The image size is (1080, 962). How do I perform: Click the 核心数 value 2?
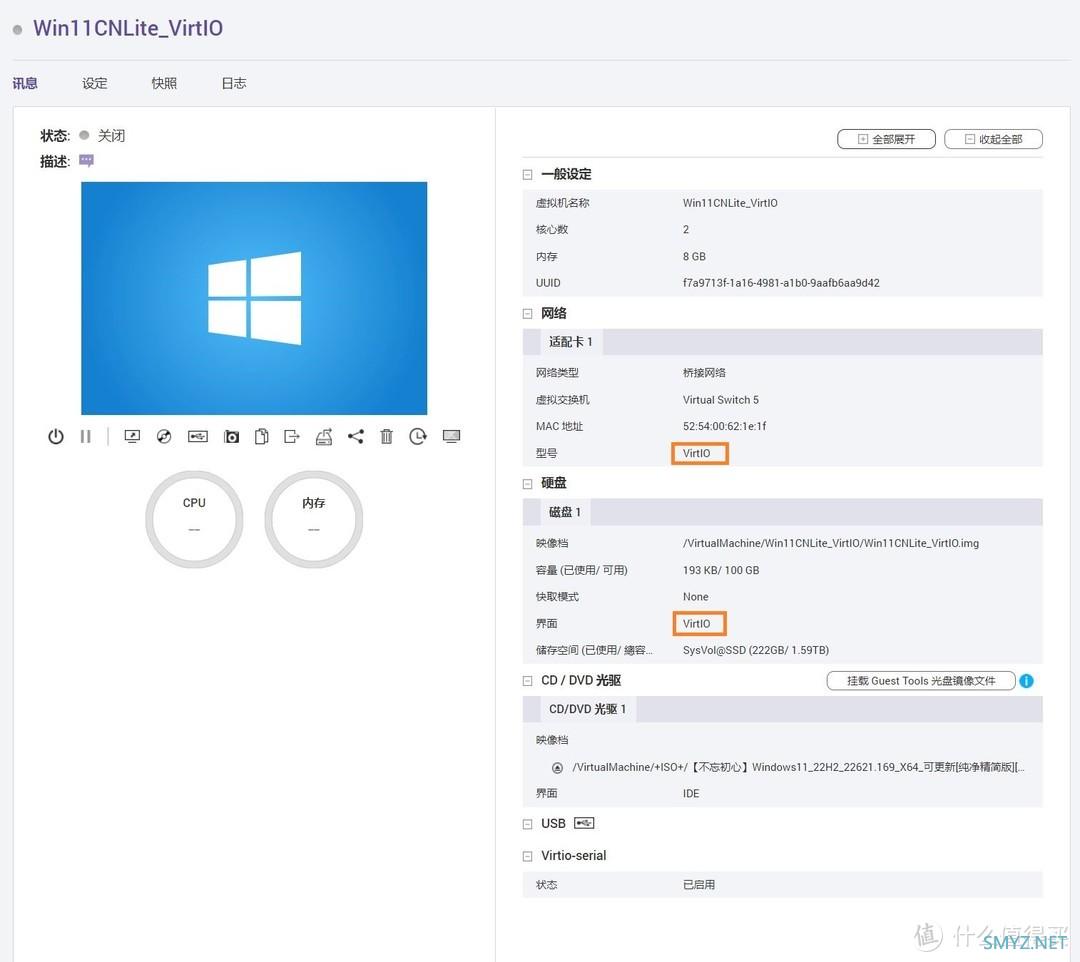686,229
